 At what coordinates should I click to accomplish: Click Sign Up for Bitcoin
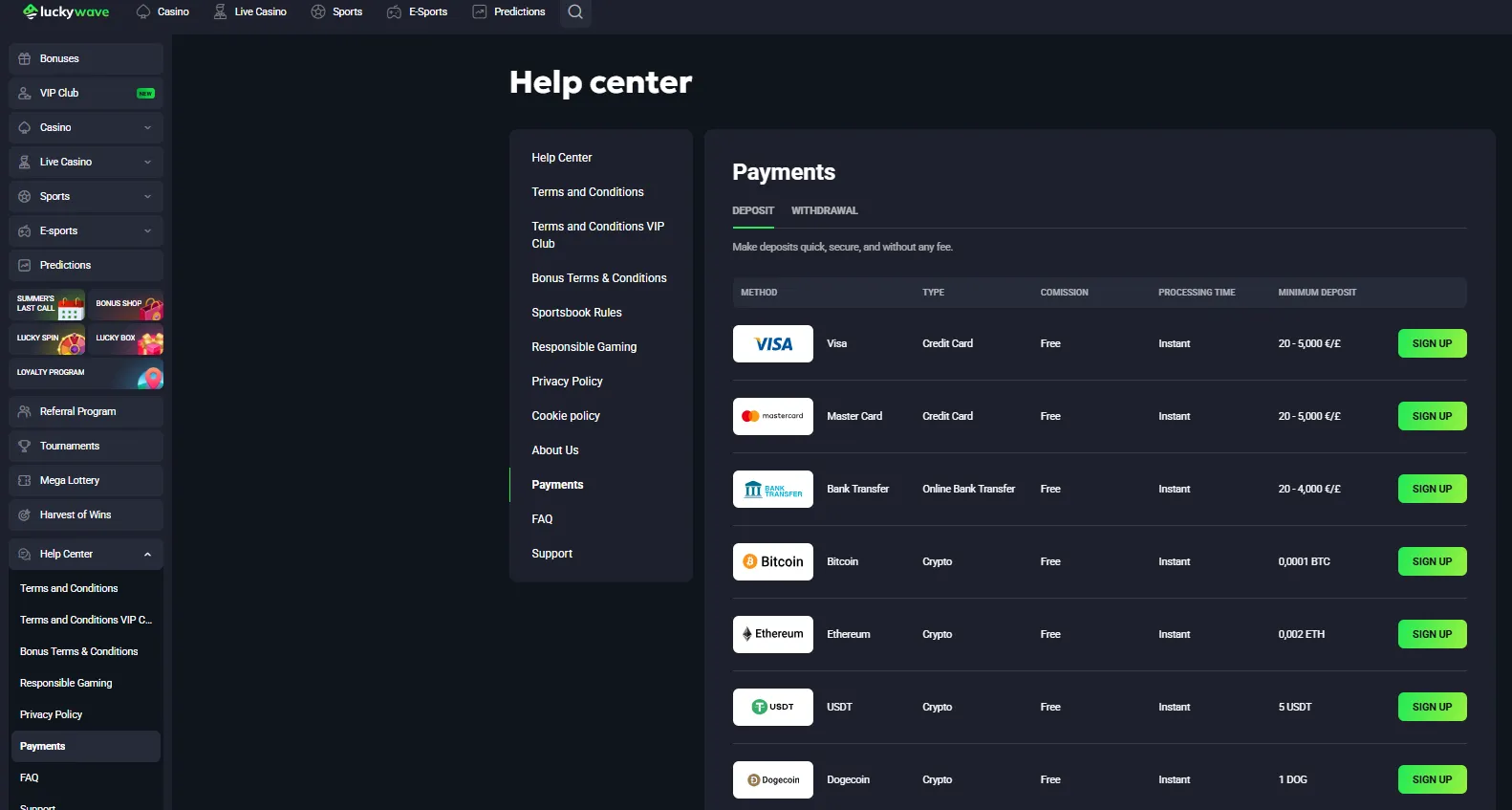click(x=1432, y=561)
